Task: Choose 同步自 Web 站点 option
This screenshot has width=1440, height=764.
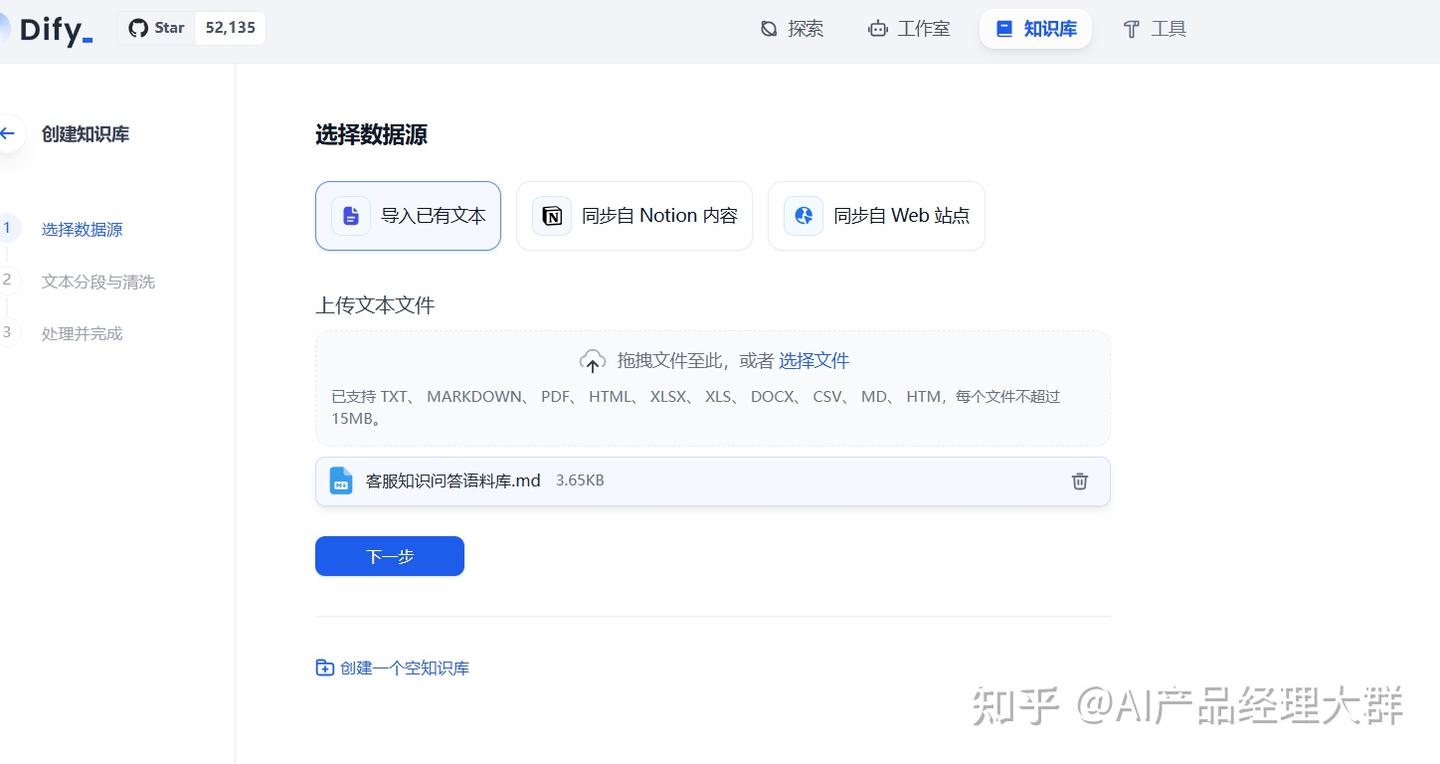Action: tap(876, 216)
